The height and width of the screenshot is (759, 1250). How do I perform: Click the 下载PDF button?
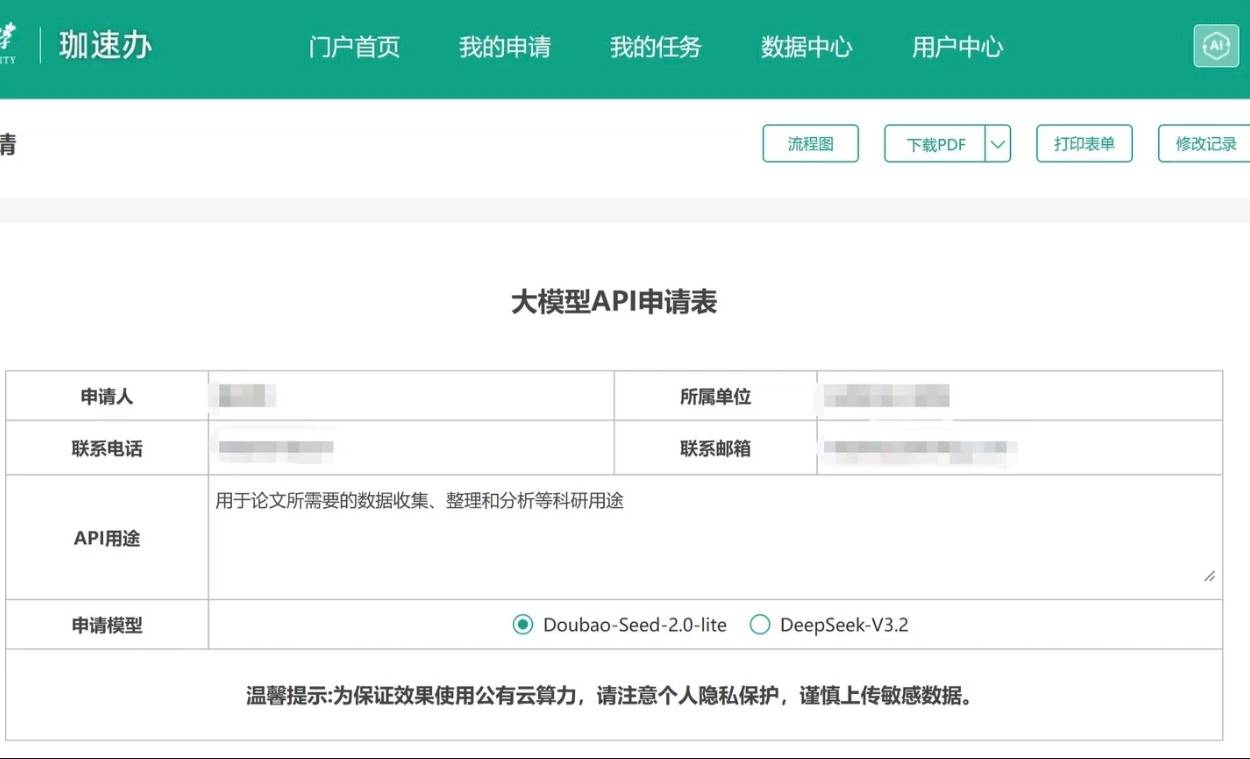935,144
